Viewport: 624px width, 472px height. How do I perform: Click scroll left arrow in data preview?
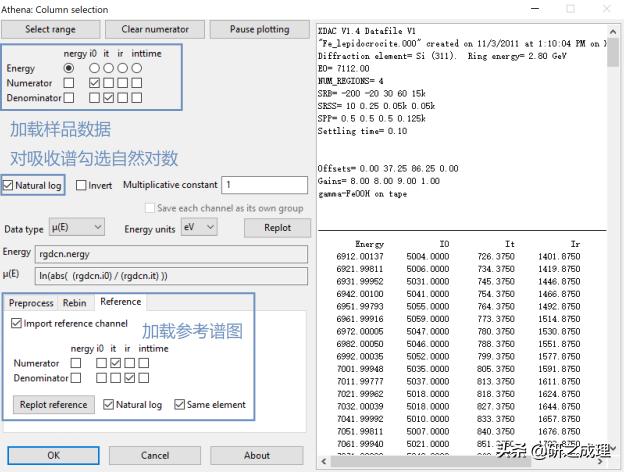click(324, 462)
